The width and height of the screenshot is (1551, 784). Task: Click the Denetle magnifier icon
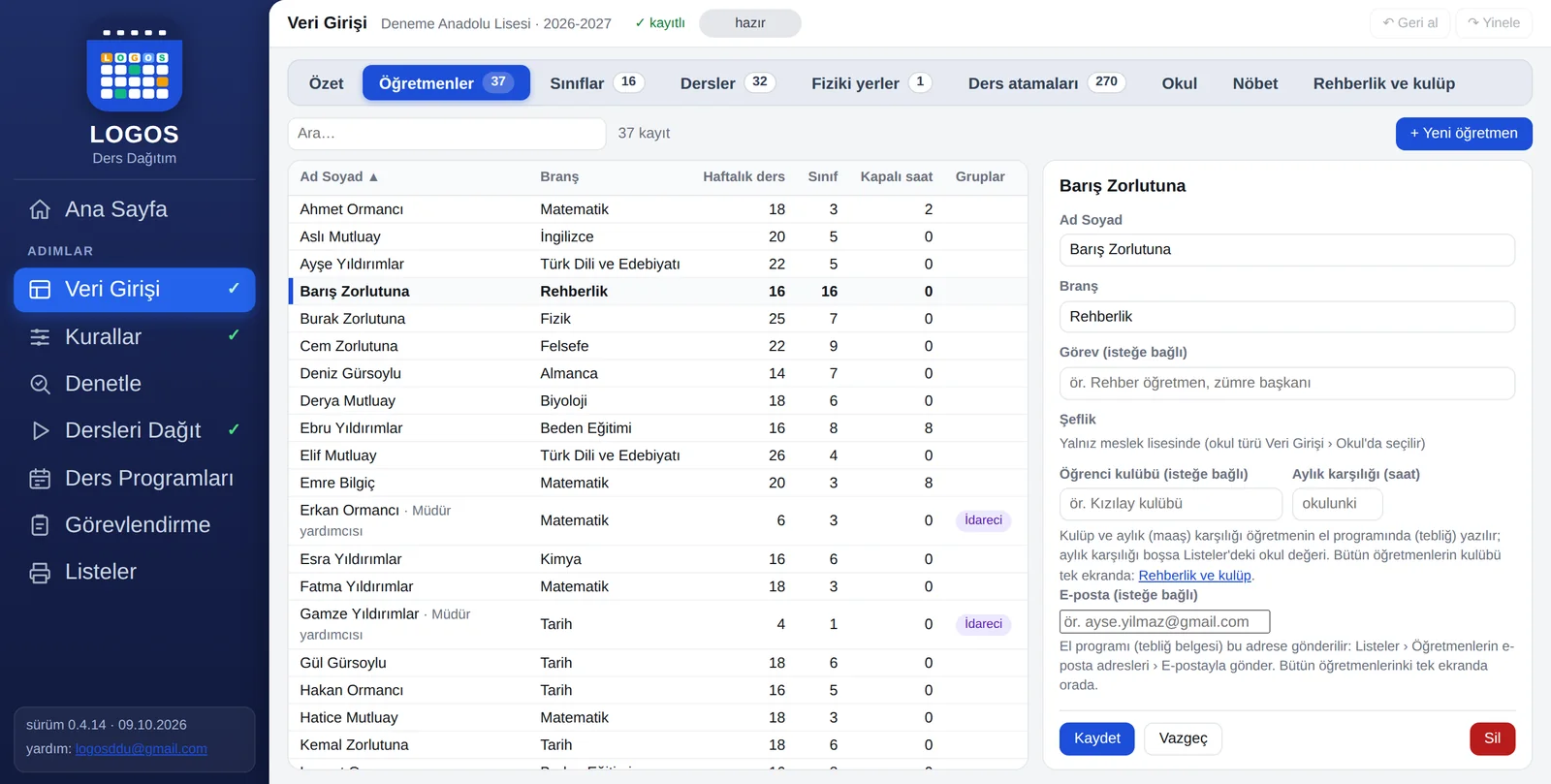pos(40,384)
